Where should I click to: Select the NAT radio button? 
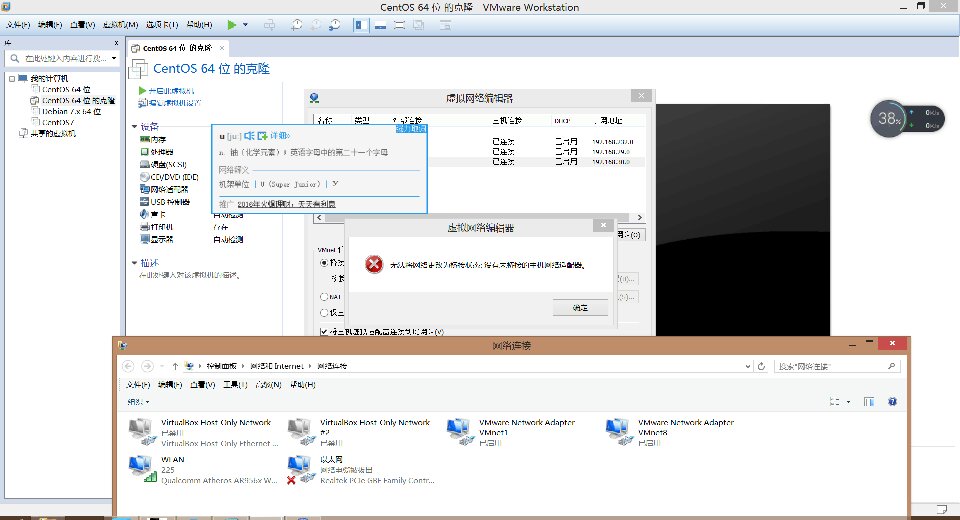[x=324, y=296]
